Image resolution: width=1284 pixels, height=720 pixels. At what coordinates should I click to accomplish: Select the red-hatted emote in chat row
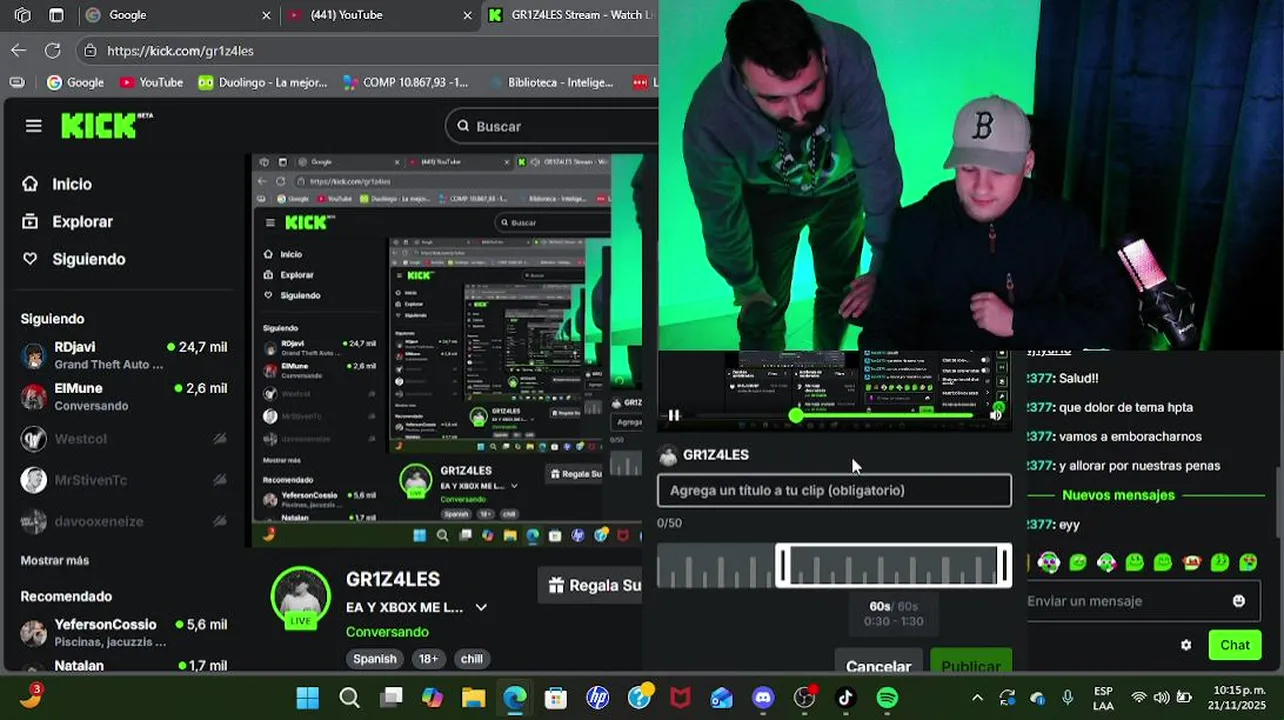coord(1191,563)
